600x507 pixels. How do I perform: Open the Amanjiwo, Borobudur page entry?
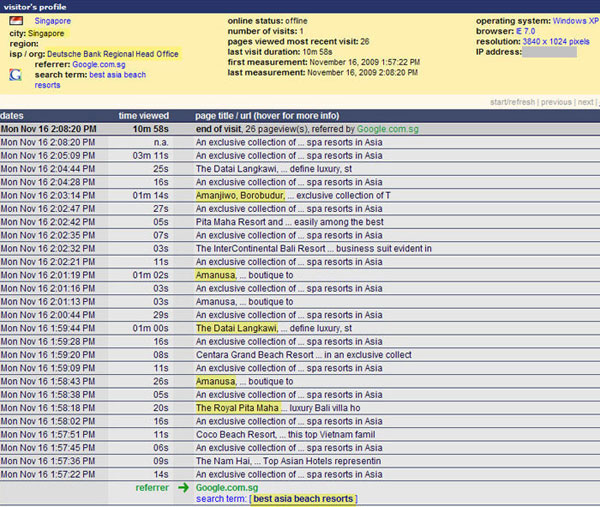click(x=233, y=195)
